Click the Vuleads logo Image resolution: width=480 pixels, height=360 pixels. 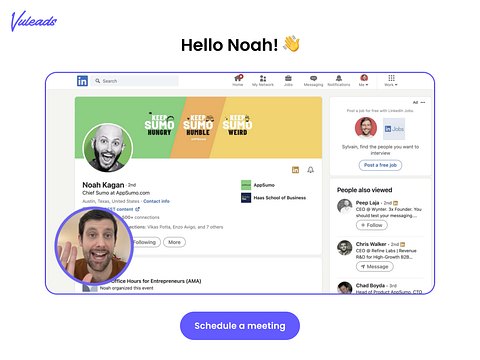point(34,21)
